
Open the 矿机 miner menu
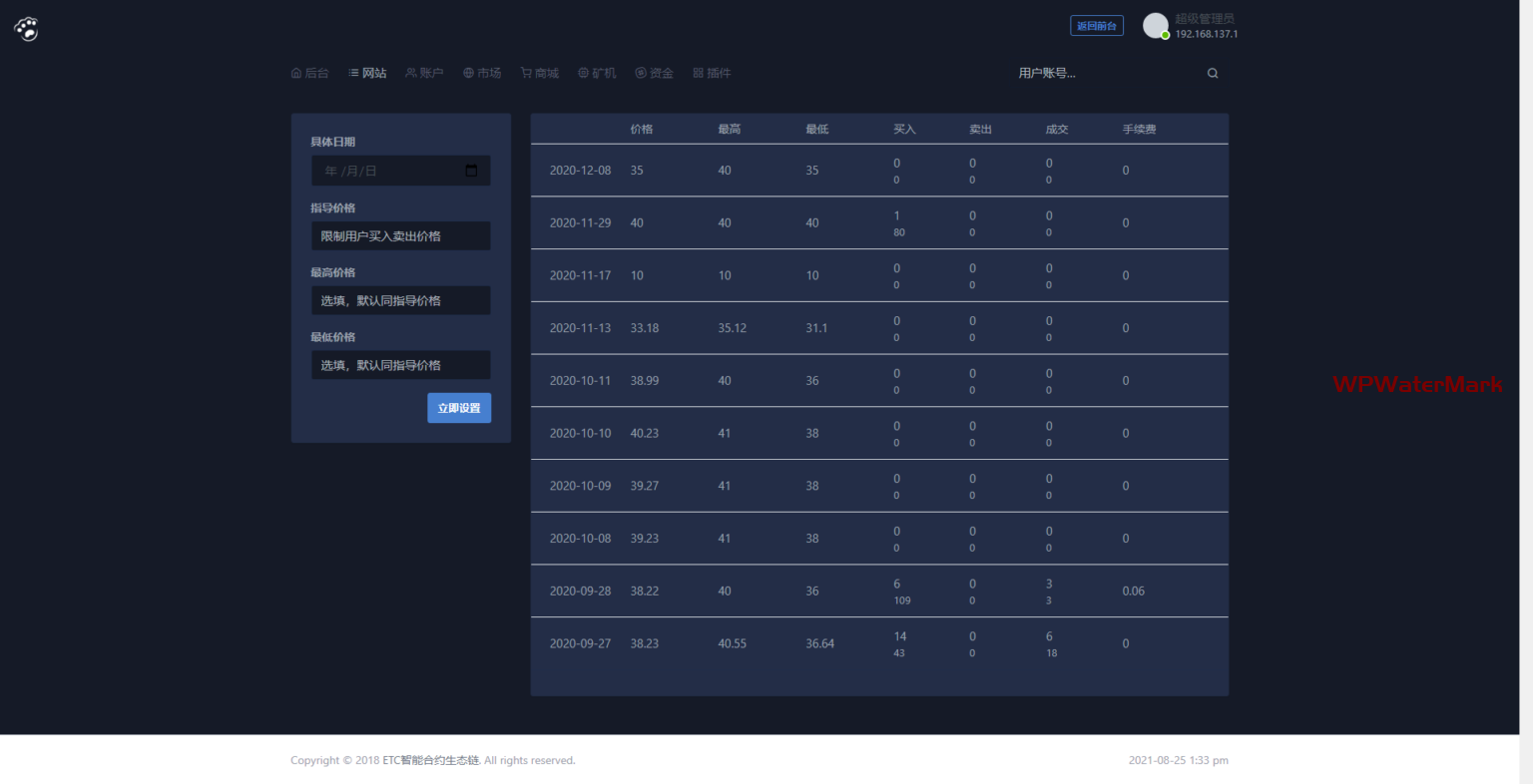pos(597,73)
